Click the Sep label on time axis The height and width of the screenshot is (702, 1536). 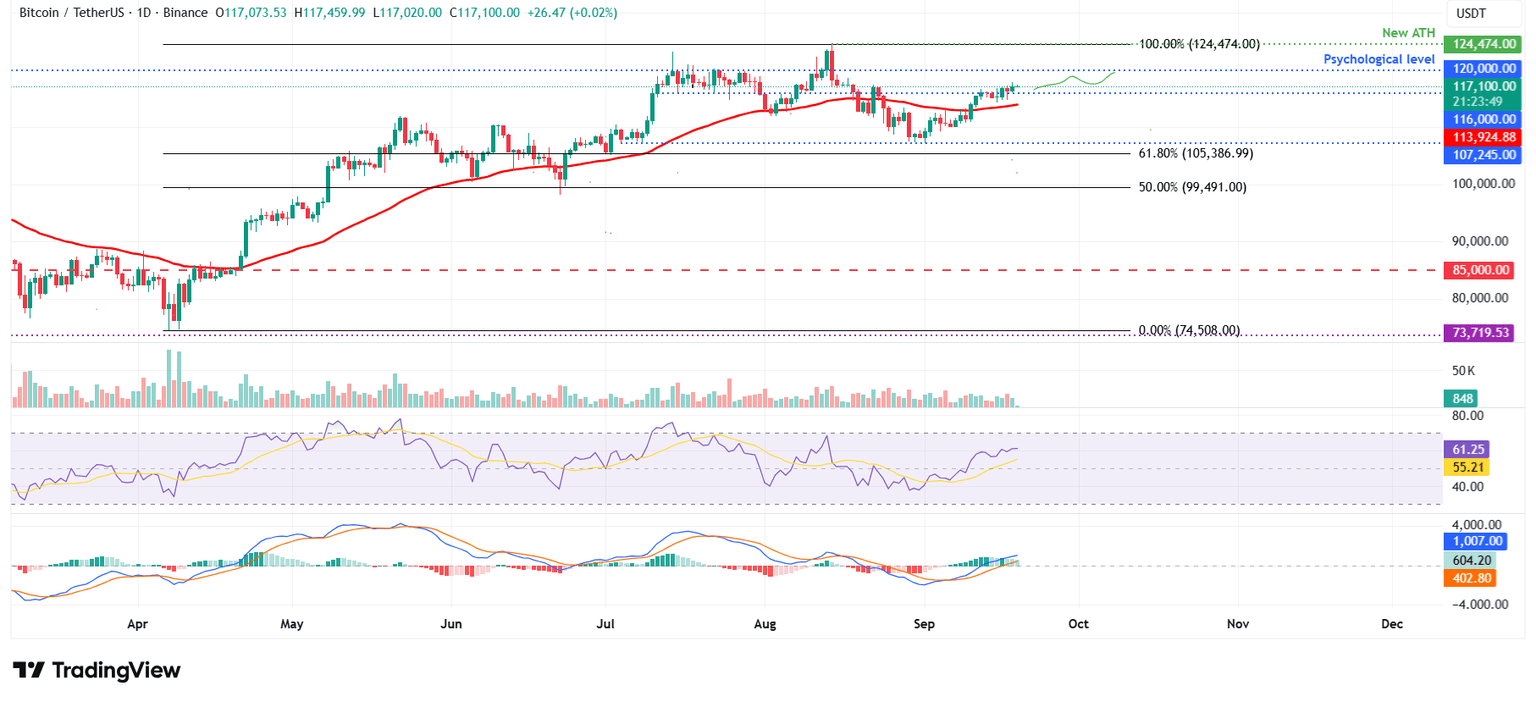[x=924, y=623]
